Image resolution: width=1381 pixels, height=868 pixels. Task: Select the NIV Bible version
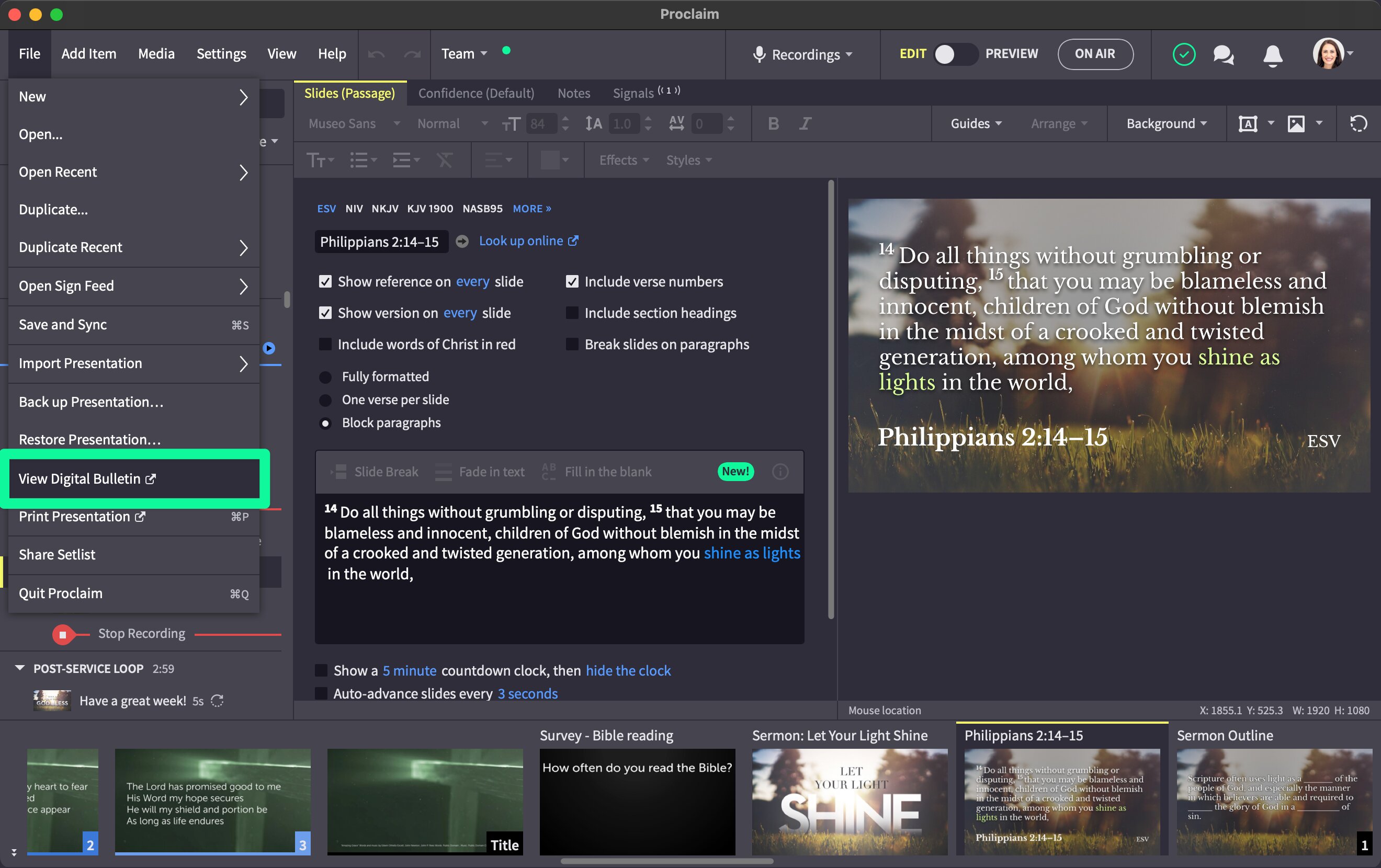point(354,209)
